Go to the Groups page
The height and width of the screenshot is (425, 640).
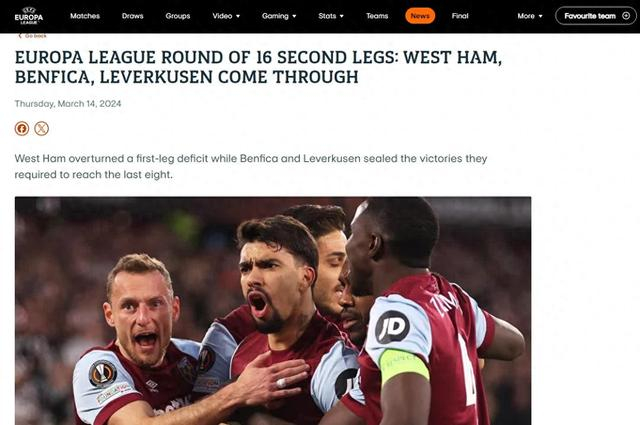178,16
